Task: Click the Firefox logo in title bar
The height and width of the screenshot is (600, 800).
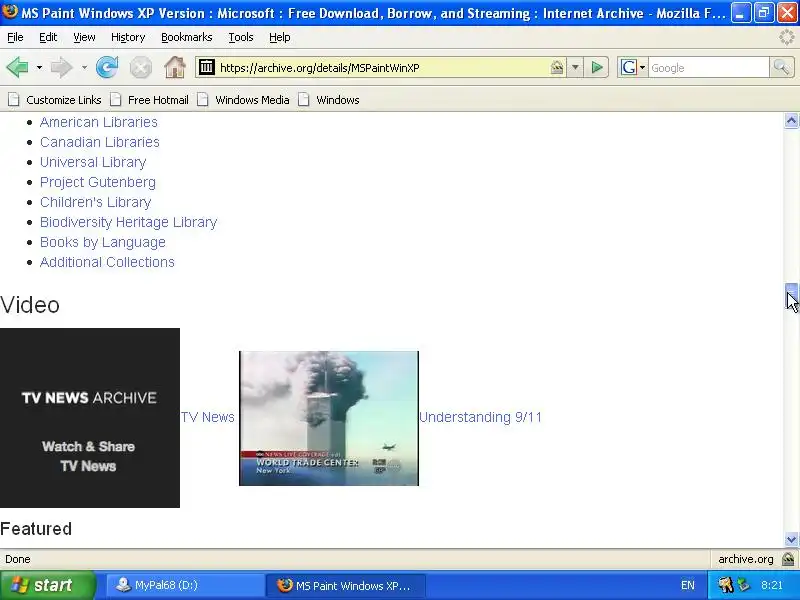Action: [9, 11]
